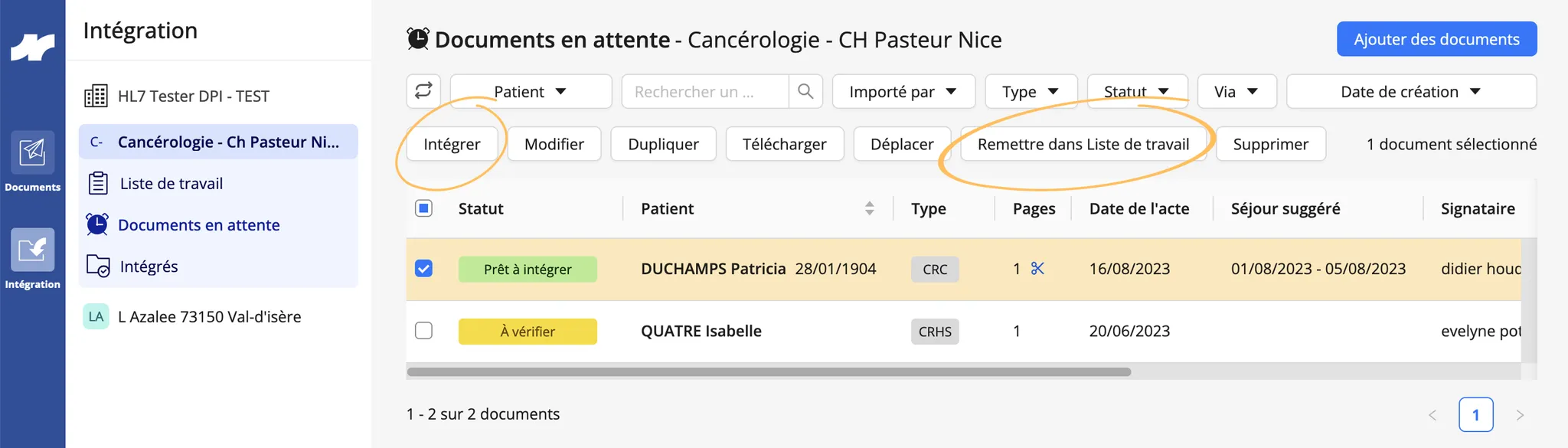Click the app logo at the top left
Viewport: 1568px width, 448px height.
click(32, 47)
